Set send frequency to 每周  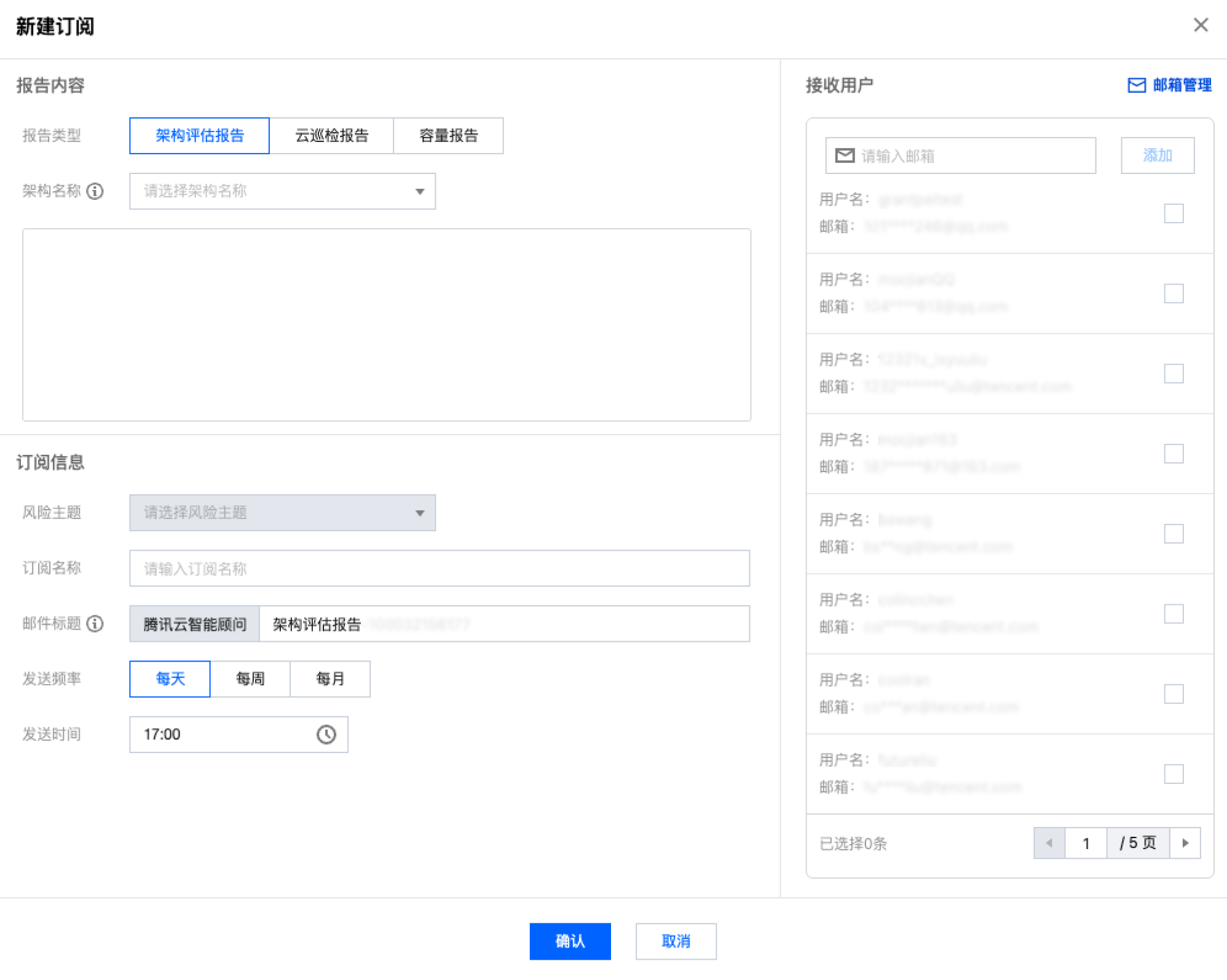250,679
